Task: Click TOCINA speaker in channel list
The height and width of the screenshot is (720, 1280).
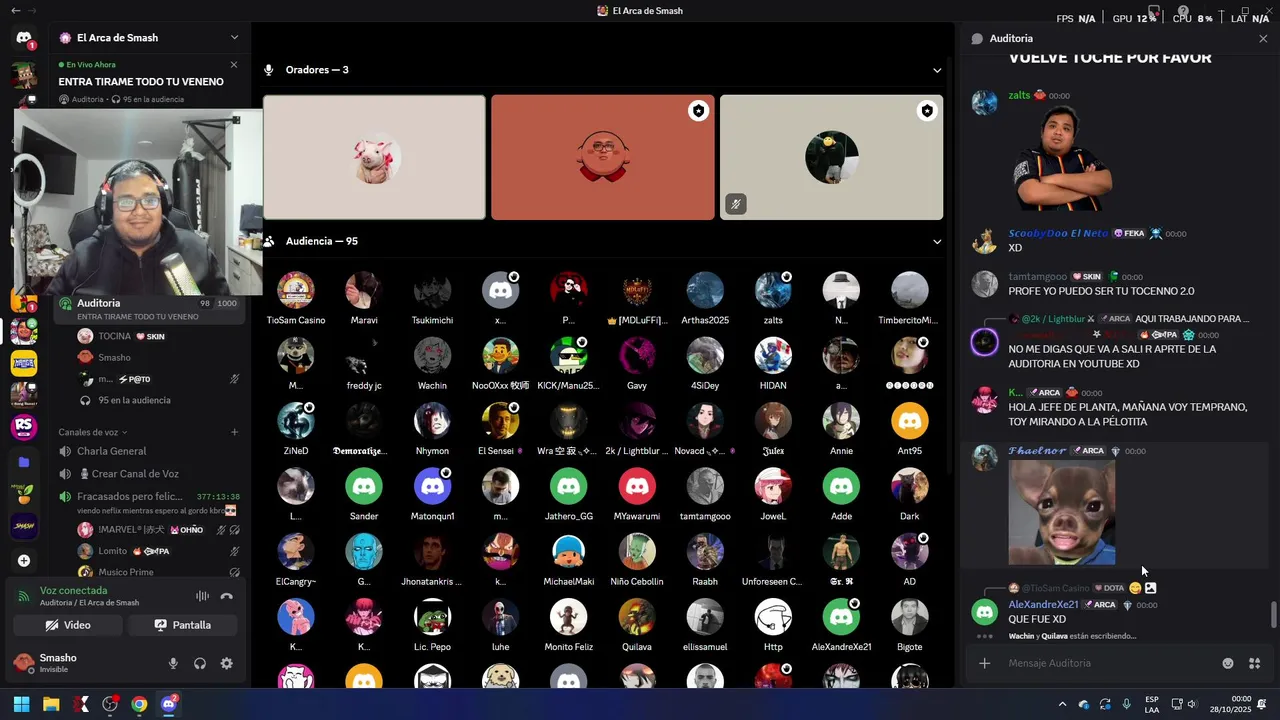Action: 114,336
